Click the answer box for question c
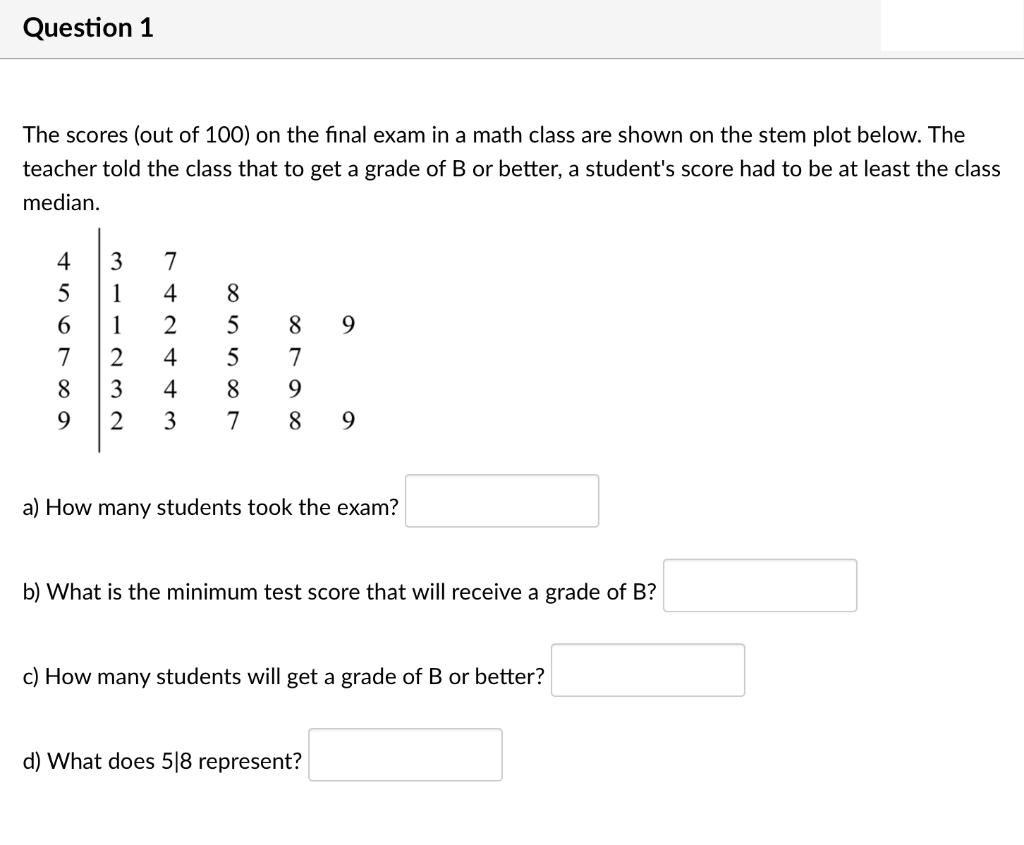 point(647,670)
